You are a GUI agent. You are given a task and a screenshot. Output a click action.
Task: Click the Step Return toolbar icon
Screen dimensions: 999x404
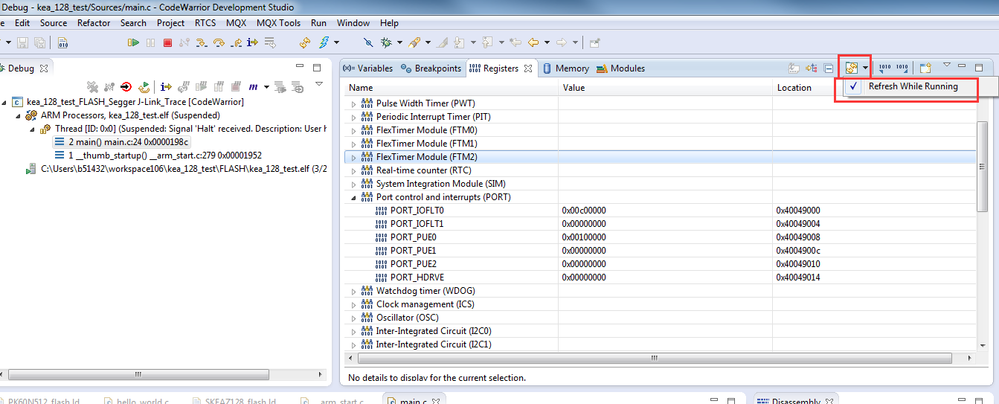[236, 43]
